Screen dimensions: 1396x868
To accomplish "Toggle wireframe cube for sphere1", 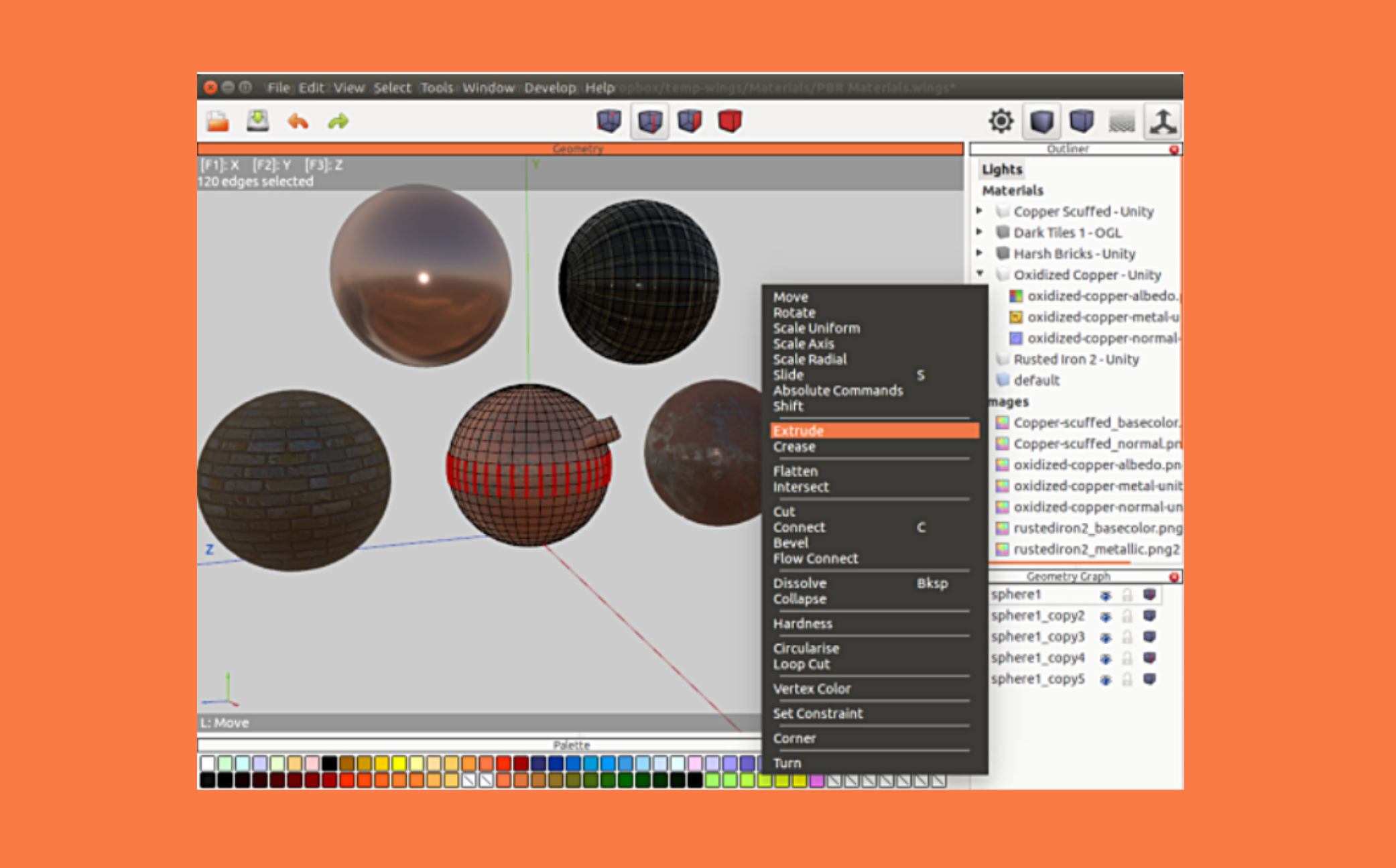I will coord(1150,595).
